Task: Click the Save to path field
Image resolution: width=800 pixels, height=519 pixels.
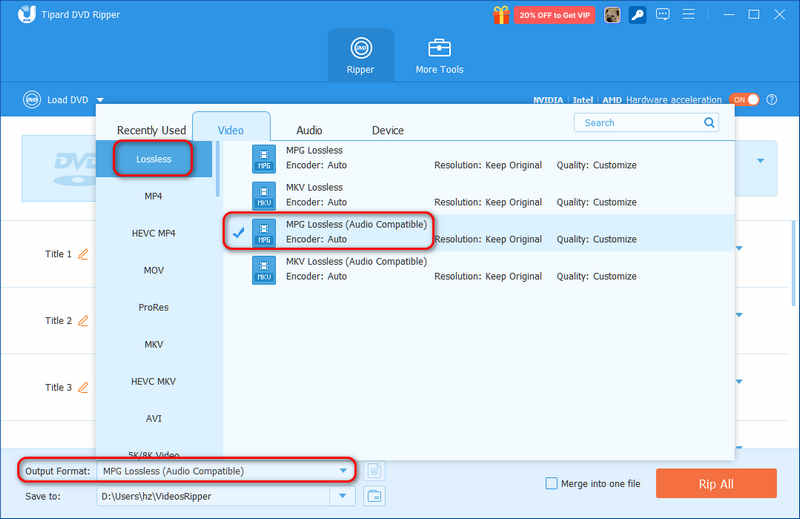Action: pyautogui.click(x=214, y=496)
